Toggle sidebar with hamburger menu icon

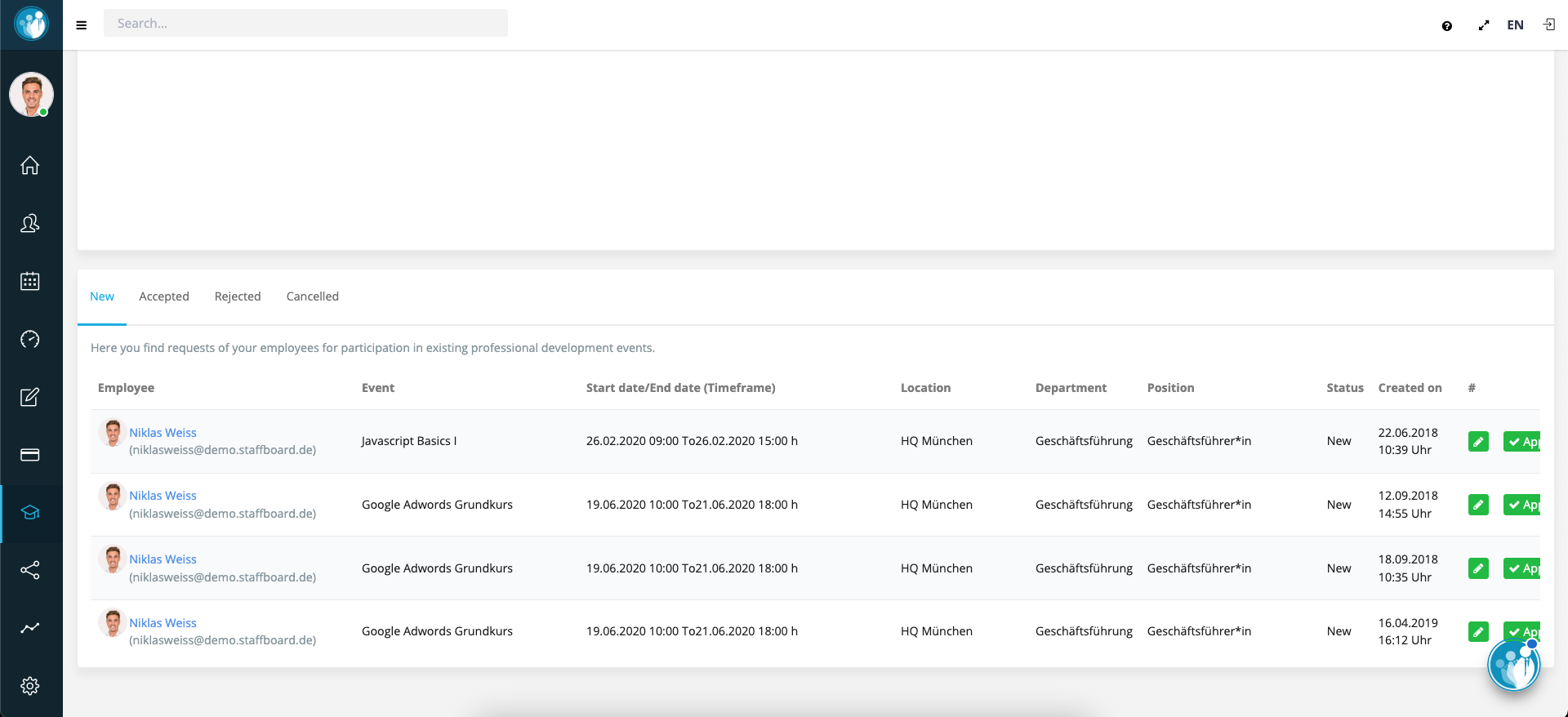pyautogui.click(x=82, y=25)
